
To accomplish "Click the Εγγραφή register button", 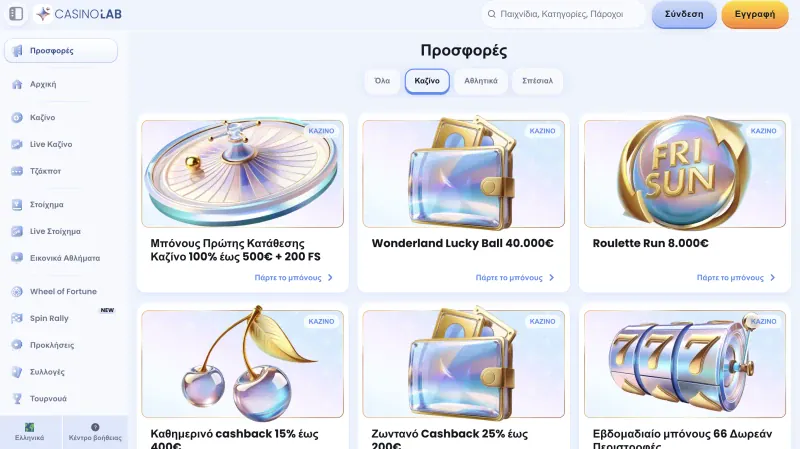I will [x=755, y=14].
